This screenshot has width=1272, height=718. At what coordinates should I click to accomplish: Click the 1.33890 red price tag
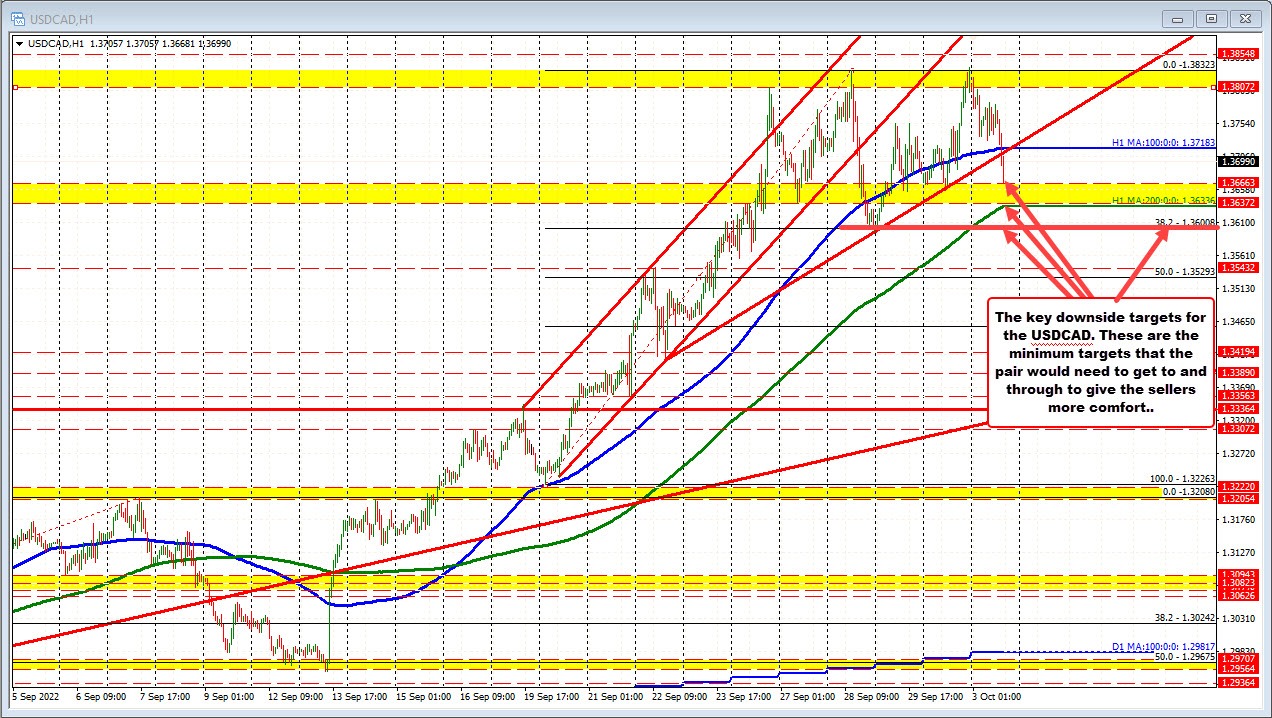coord(1239,371)
